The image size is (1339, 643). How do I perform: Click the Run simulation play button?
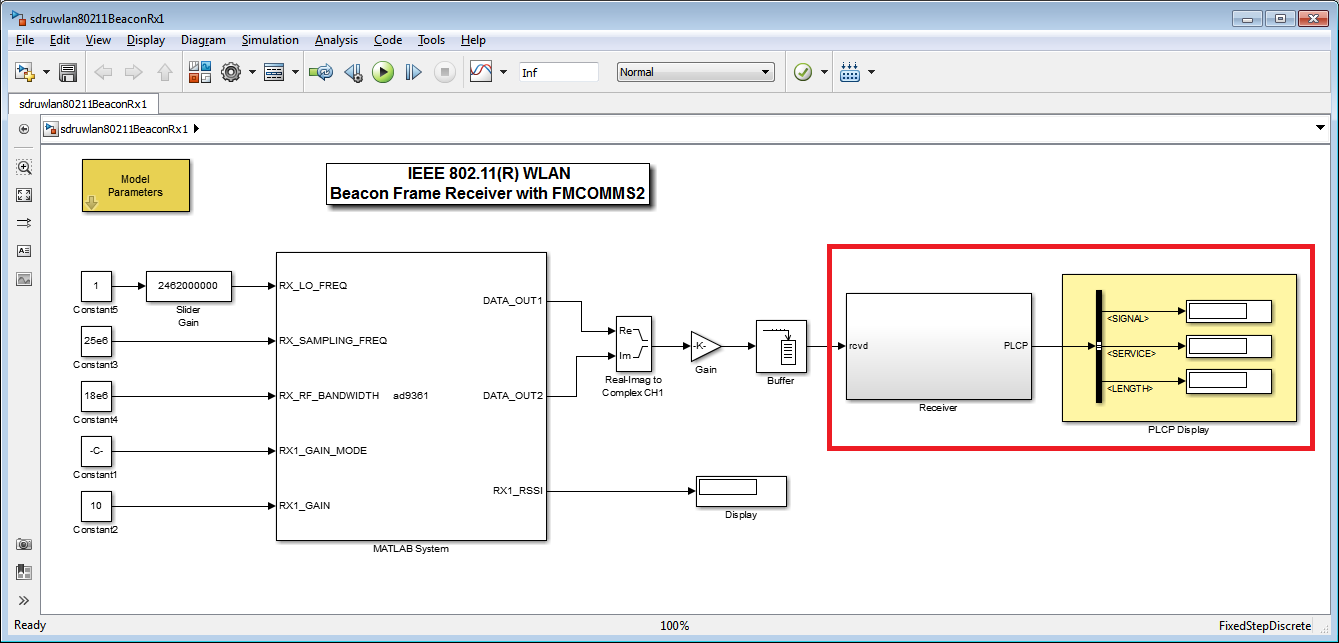coord(383,72)
